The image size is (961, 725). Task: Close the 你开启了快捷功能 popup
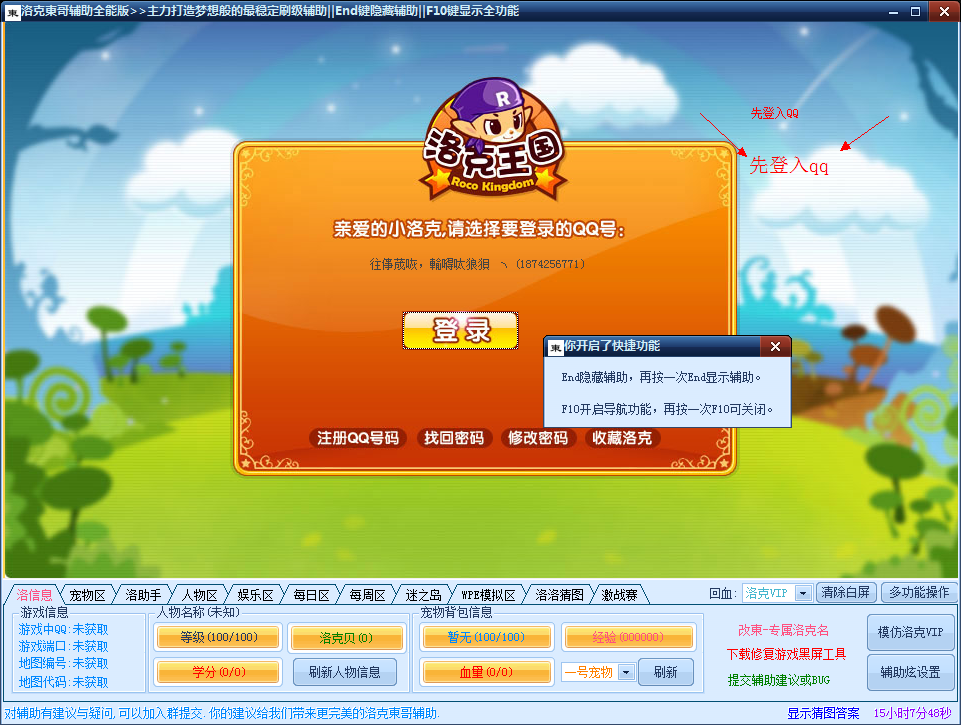[775, 347]
